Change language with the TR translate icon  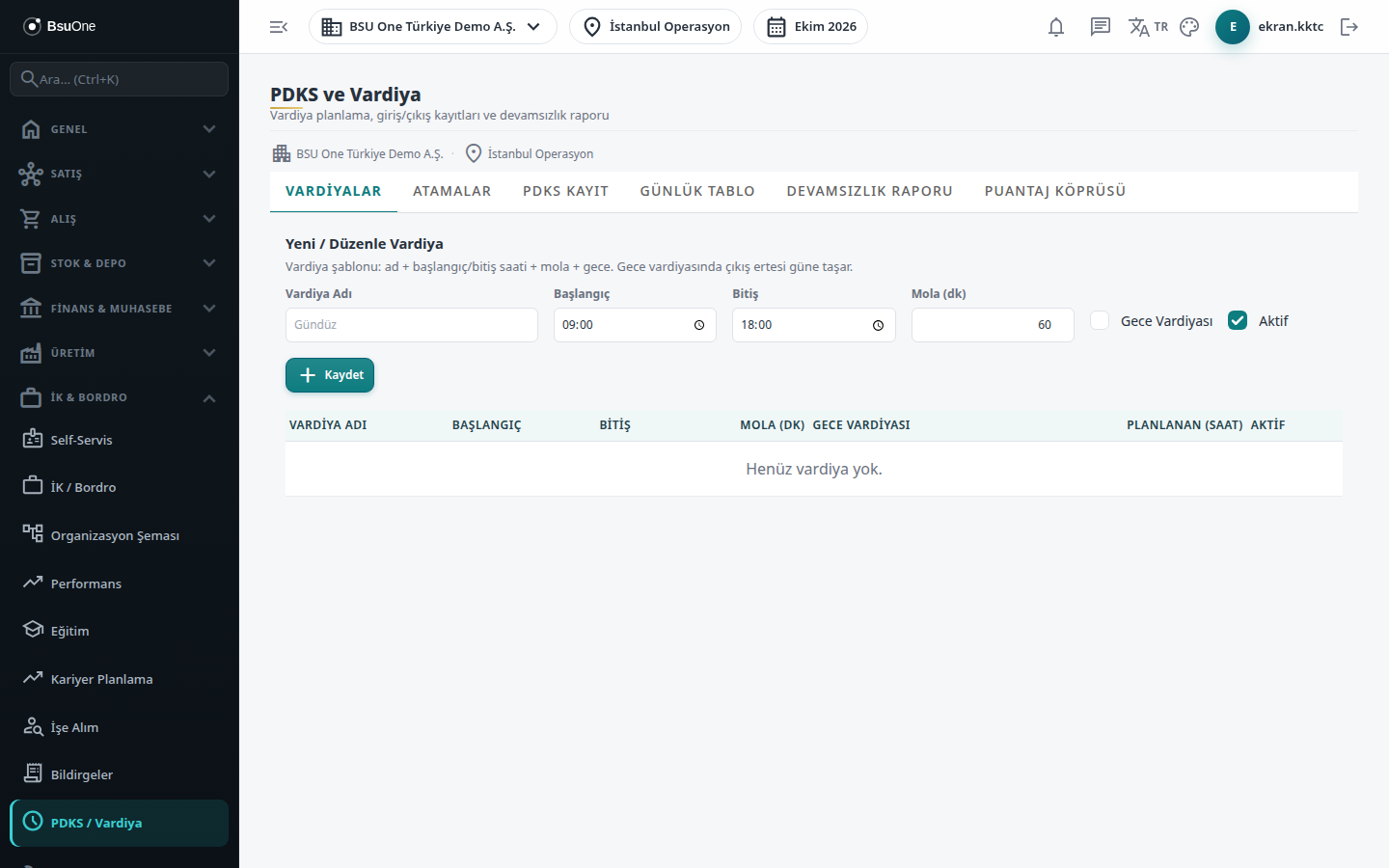point(1148,27)
